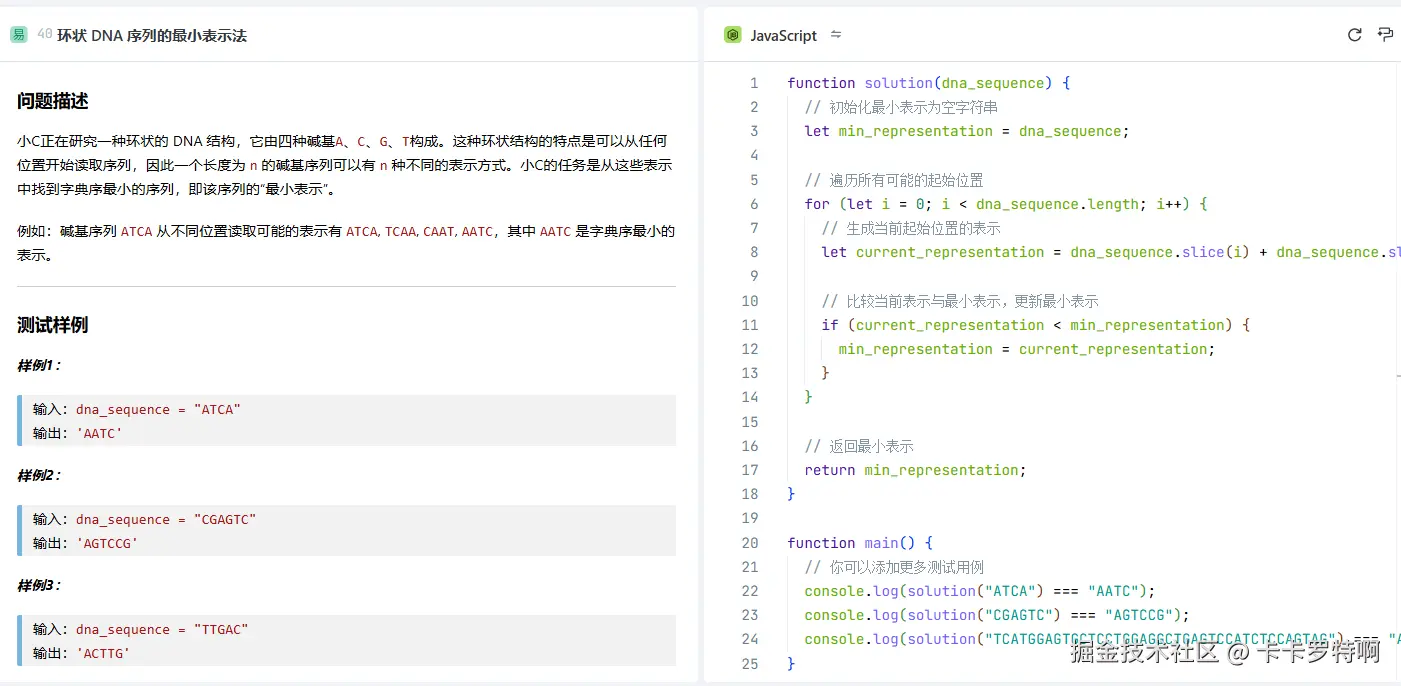Screen dimensions: 1401x686
Task: Click the 样例2 output 'AGTCCG' text
Action: tap(107, 543)
